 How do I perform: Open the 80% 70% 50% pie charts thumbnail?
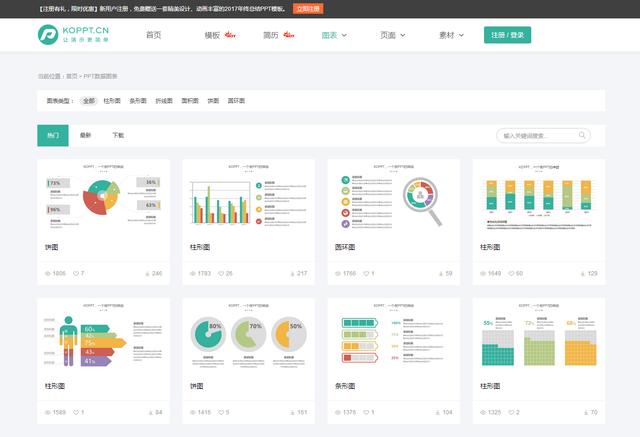tap(249, 336)
